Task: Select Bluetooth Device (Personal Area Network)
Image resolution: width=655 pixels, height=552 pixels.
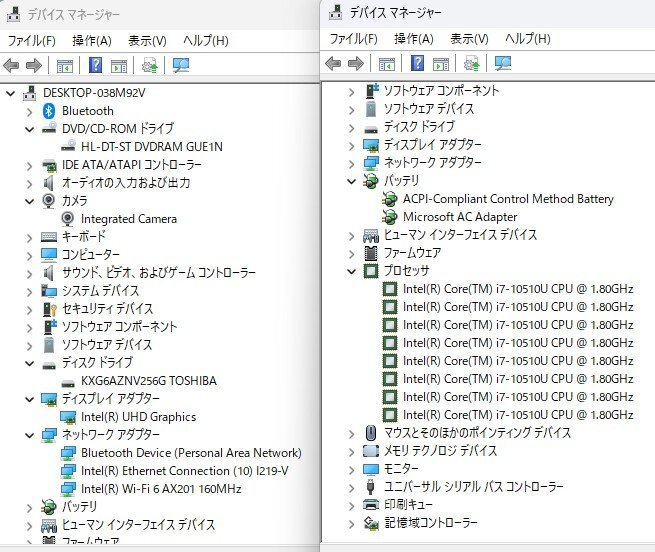Action: [x=191, y=453]
